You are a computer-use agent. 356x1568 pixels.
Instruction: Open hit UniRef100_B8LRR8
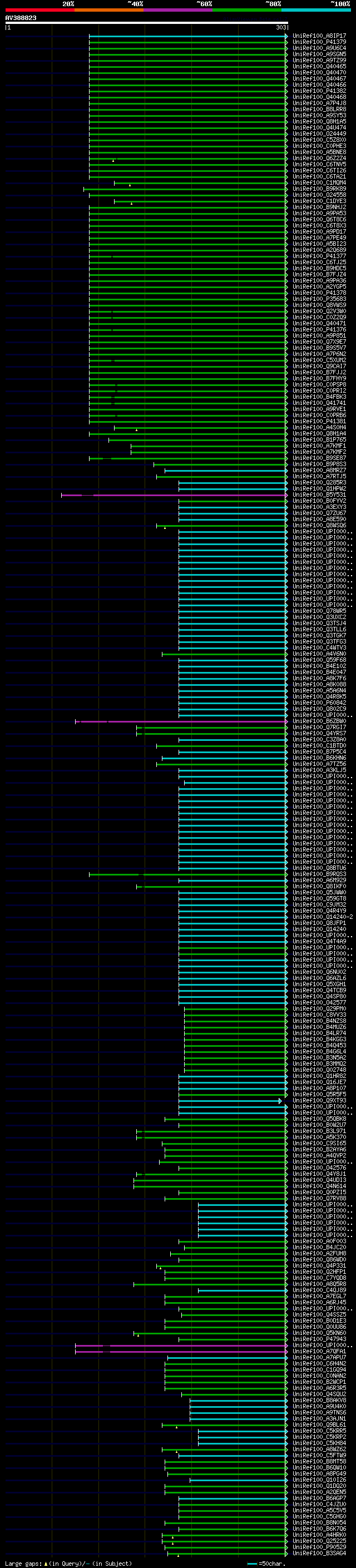click(x=319, y=109)
